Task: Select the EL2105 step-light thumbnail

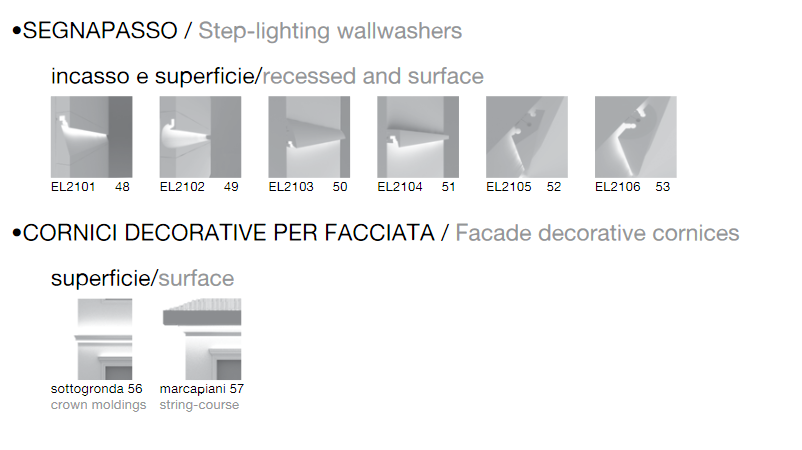Action: click(527, 137)
